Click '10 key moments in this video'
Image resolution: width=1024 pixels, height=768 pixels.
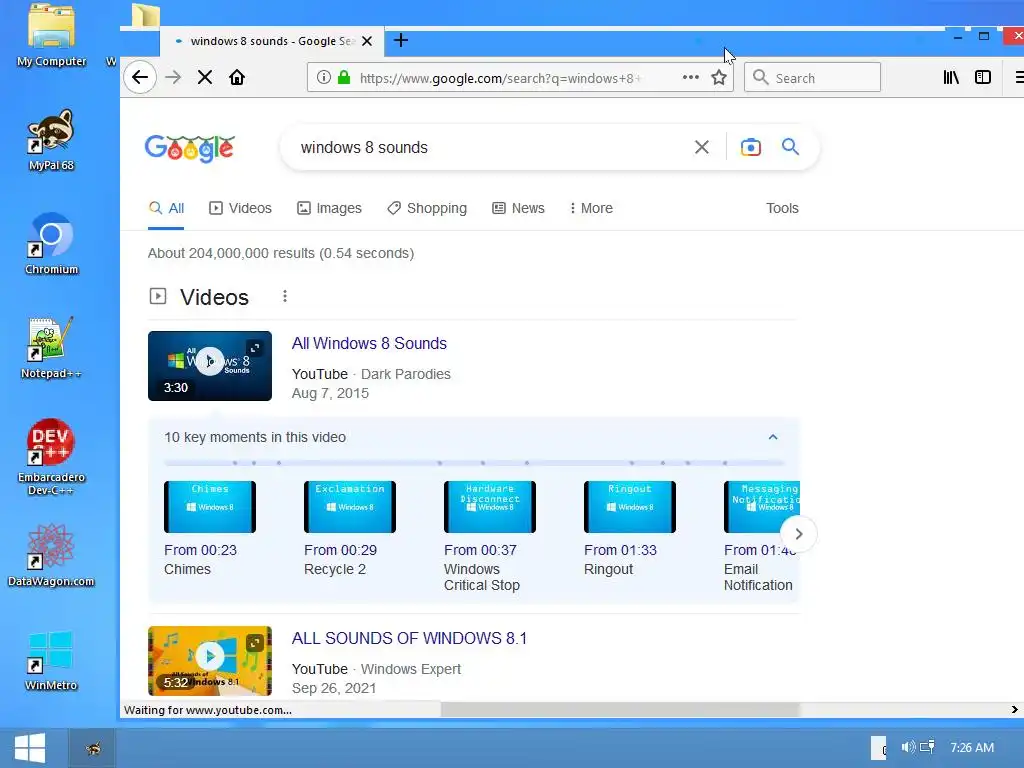click(x=255, y=438)
